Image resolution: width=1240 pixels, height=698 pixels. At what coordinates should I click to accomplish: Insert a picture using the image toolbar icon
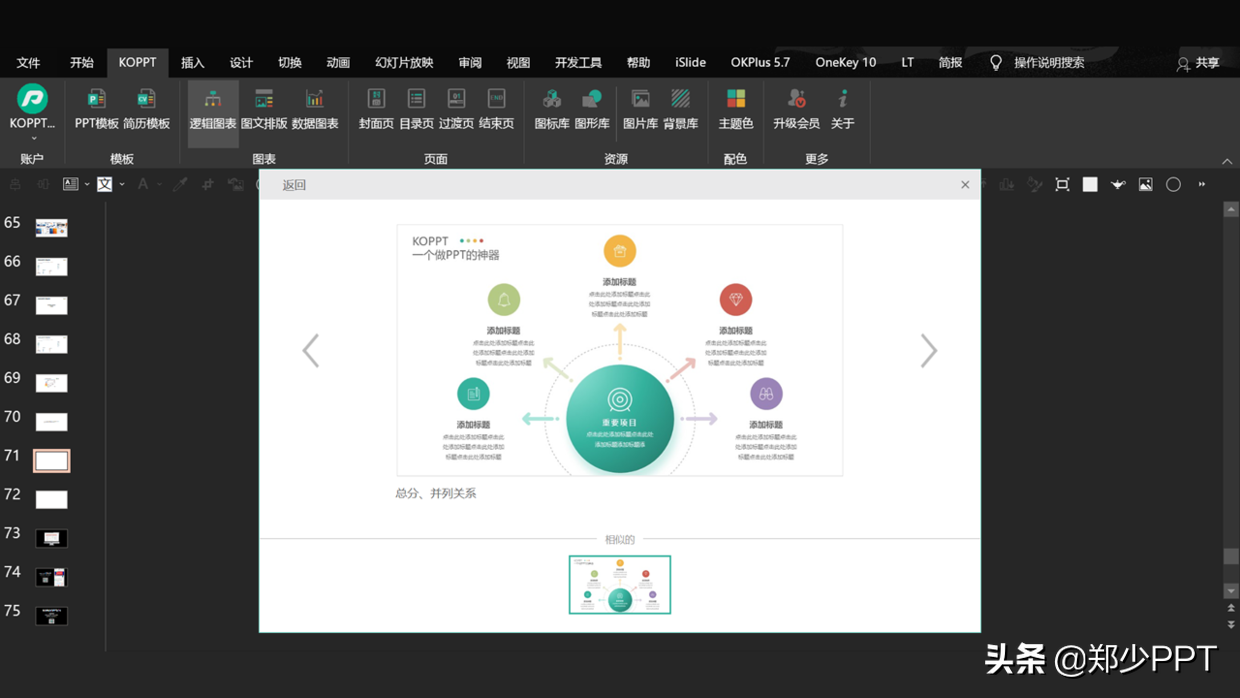(1146, 184)
